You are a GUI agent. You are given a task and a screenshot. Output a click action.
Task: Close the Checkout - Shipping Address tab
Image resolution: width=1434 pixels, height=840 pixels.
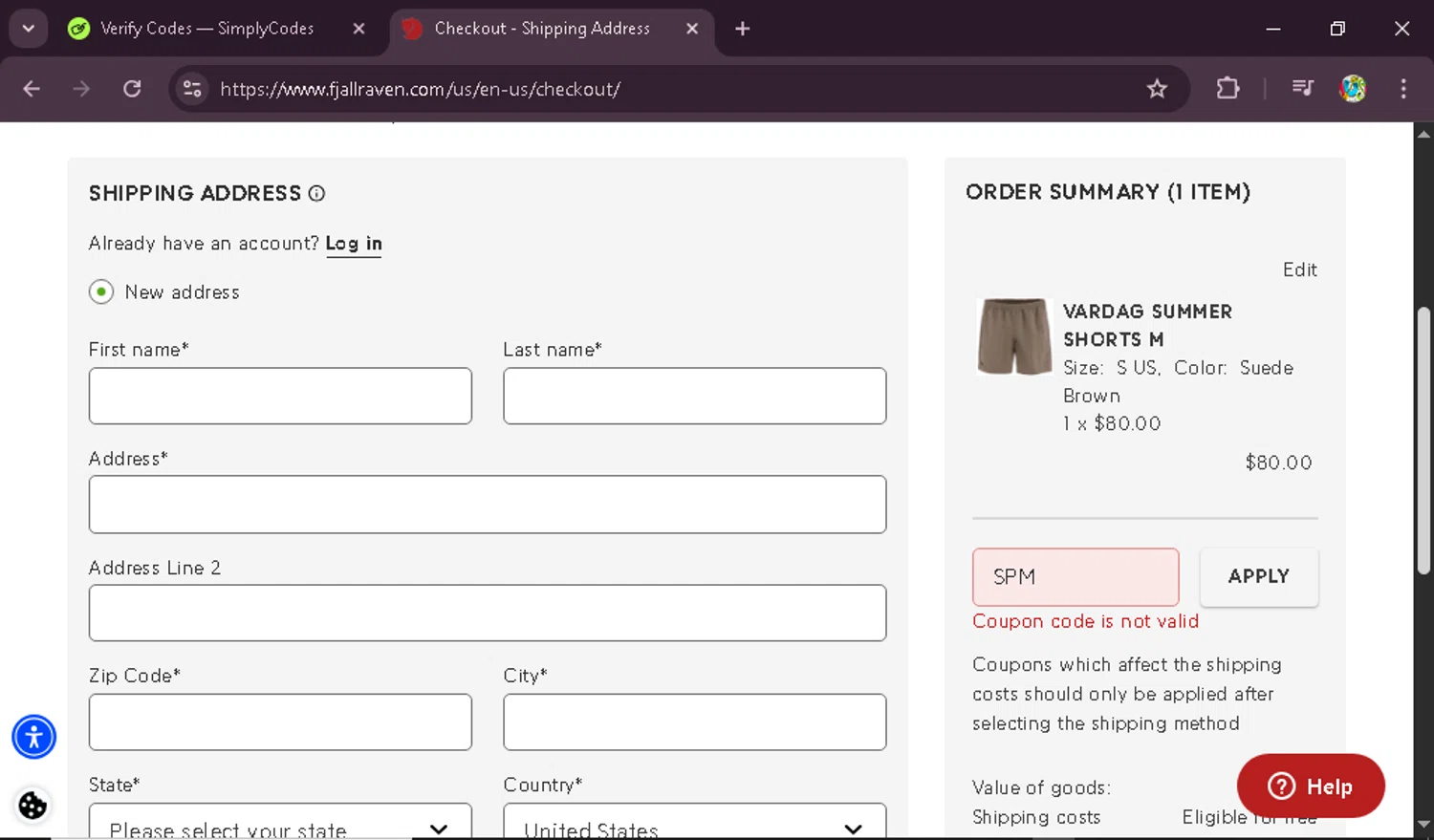tap(692, 29)
